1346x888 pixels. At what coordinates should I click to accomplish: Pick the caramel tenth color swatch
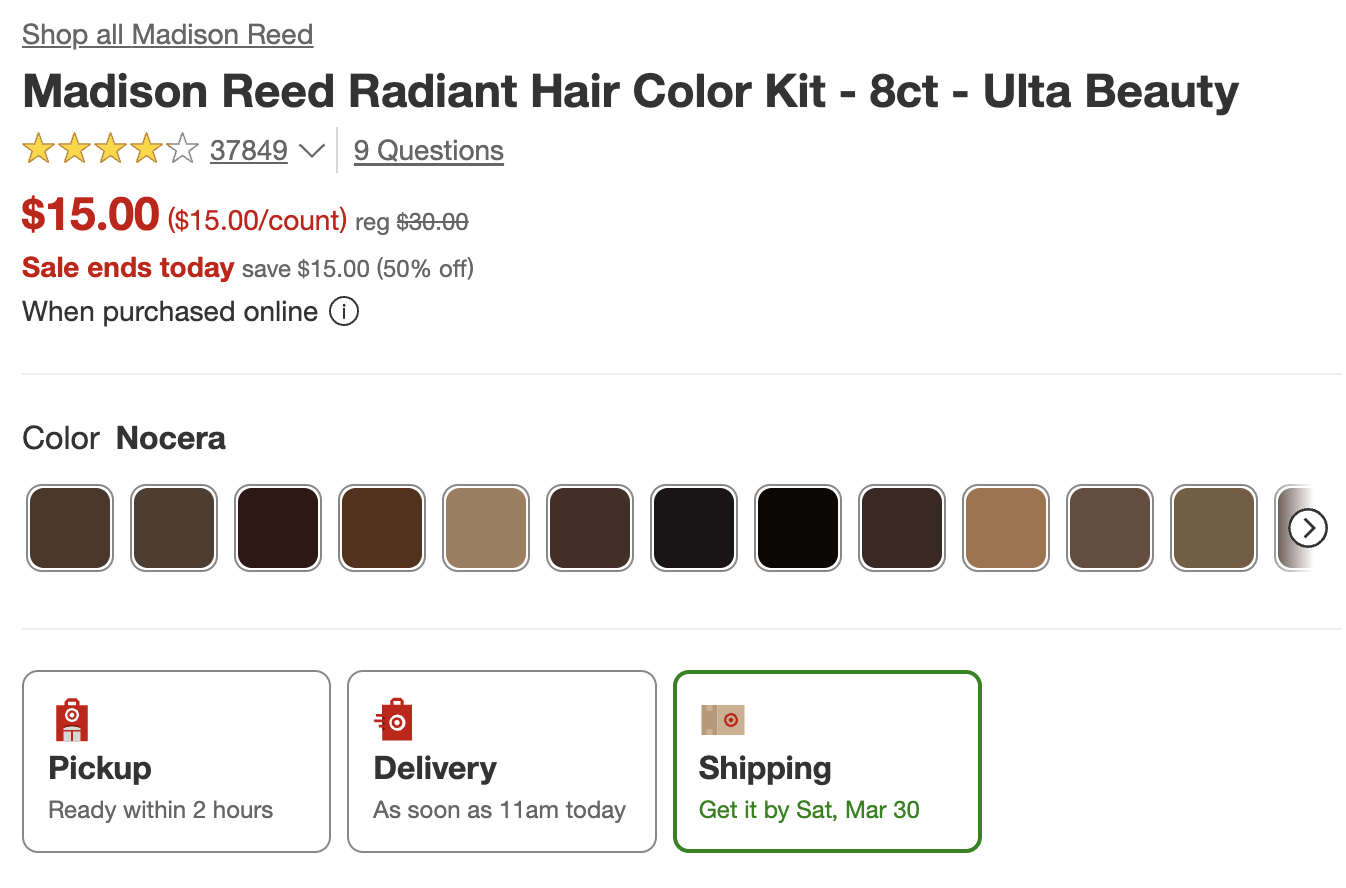click(1006, 528)
